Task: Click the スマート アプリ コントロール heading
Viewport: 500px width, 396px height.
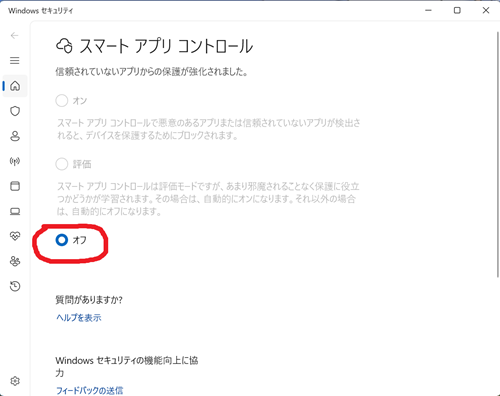Action: point(166,46)
